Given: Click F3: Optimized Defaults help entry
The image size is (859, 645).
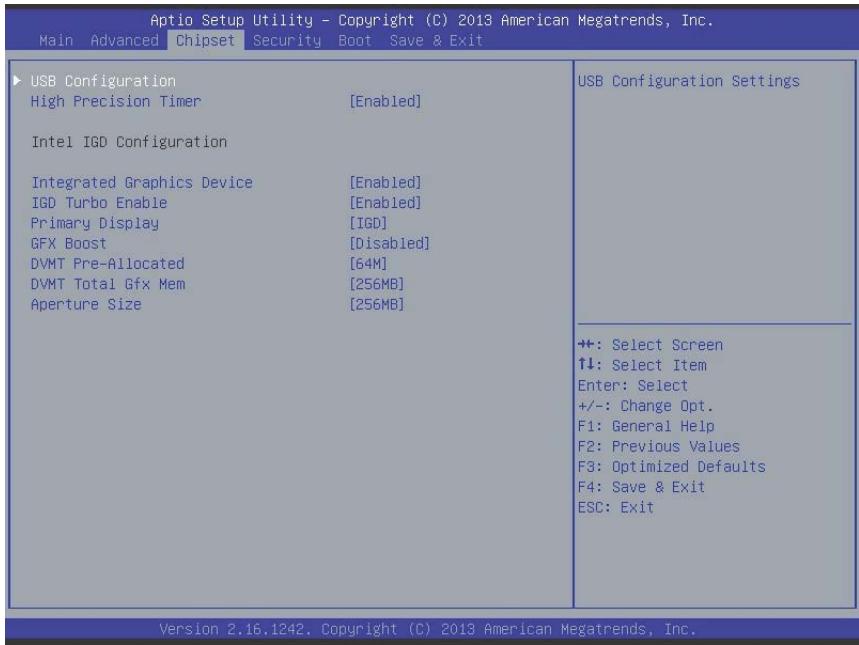Looking at the screenshot, I should coord(672,467).
